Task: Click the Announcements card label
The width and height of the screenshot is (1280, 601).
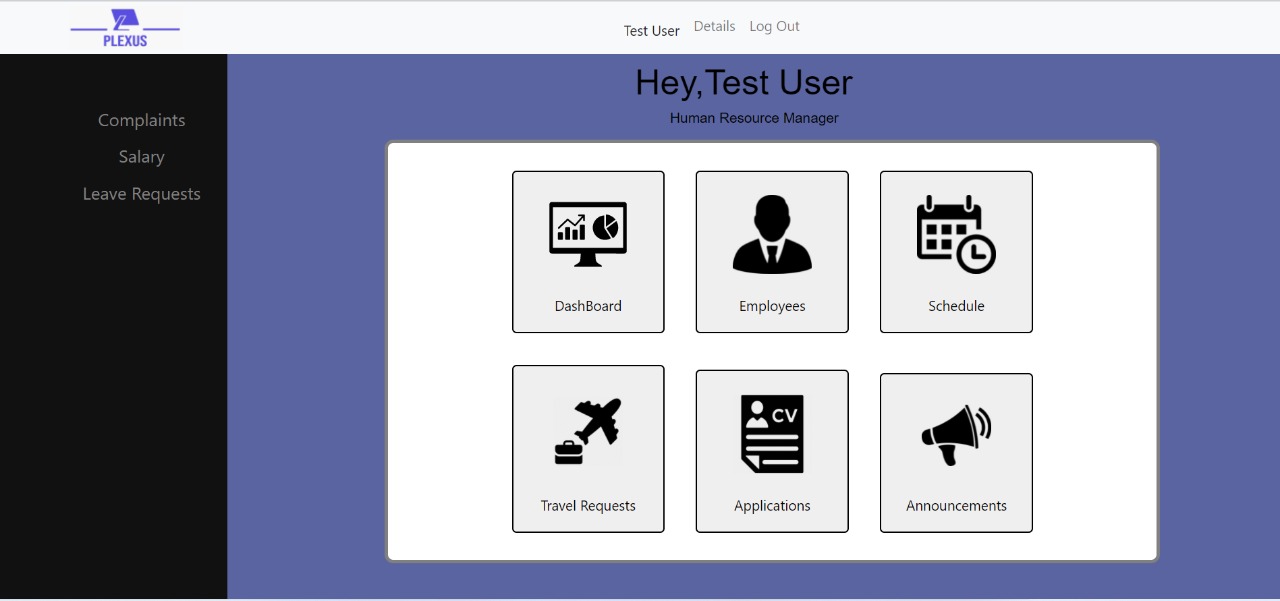Action: pyautogui.click(x=955, y=506)
